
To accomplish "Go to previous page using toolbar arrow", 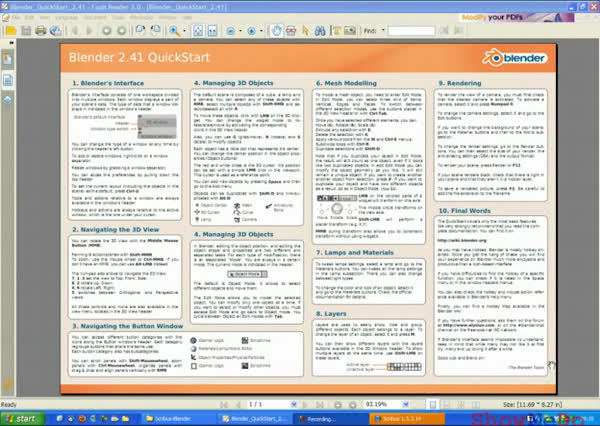I will pos(75,31).
